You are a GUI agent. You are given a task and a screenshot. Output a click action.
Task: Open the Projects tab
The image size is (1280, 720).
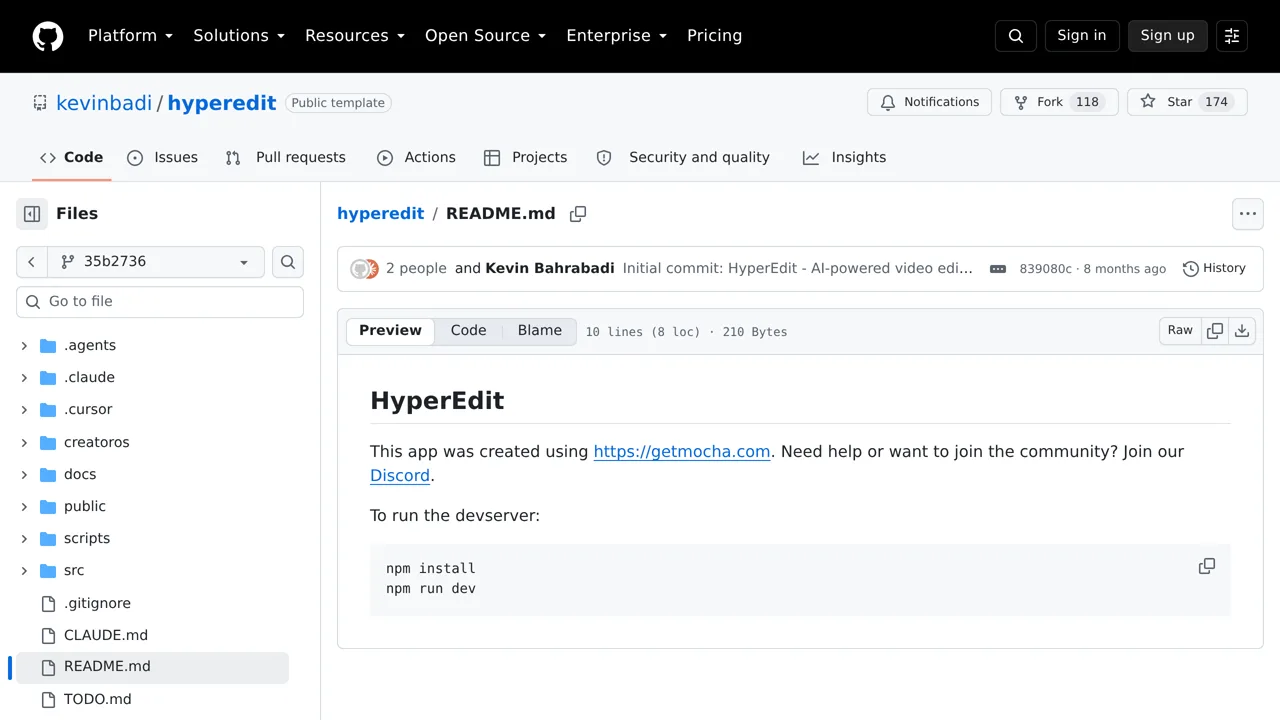click(x=526, y=158)
